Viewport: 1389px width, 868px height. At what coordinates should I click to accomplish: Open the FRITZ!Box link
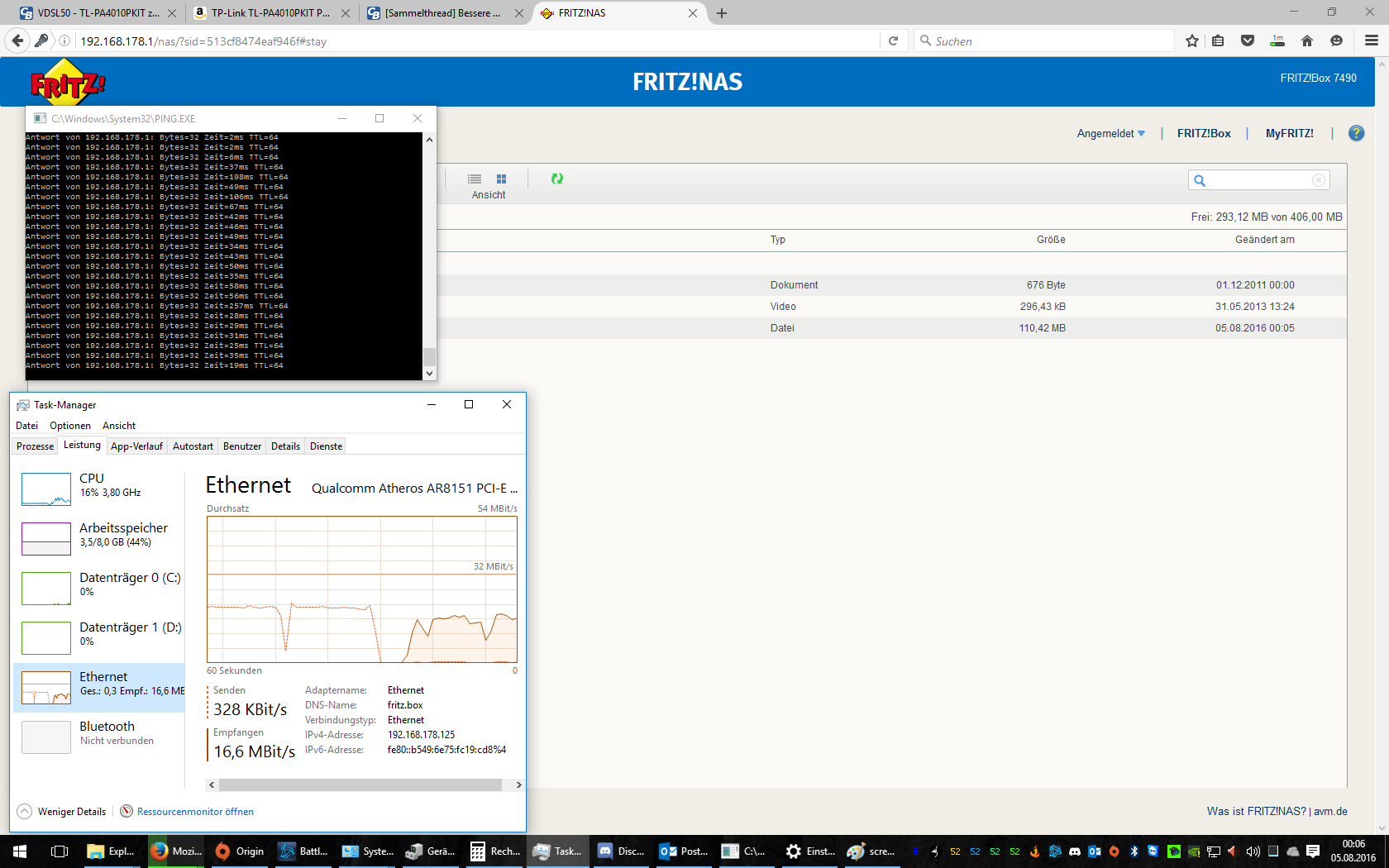coord(1204,133)
